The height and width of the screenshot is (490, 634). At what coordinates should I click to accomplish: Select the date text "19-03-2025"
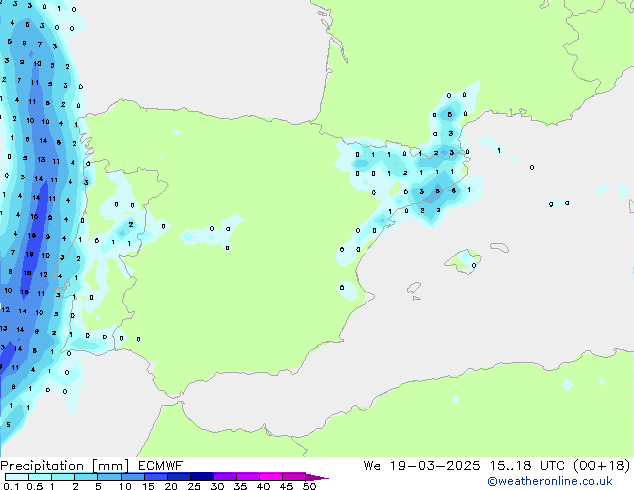[x=435, y=466]
